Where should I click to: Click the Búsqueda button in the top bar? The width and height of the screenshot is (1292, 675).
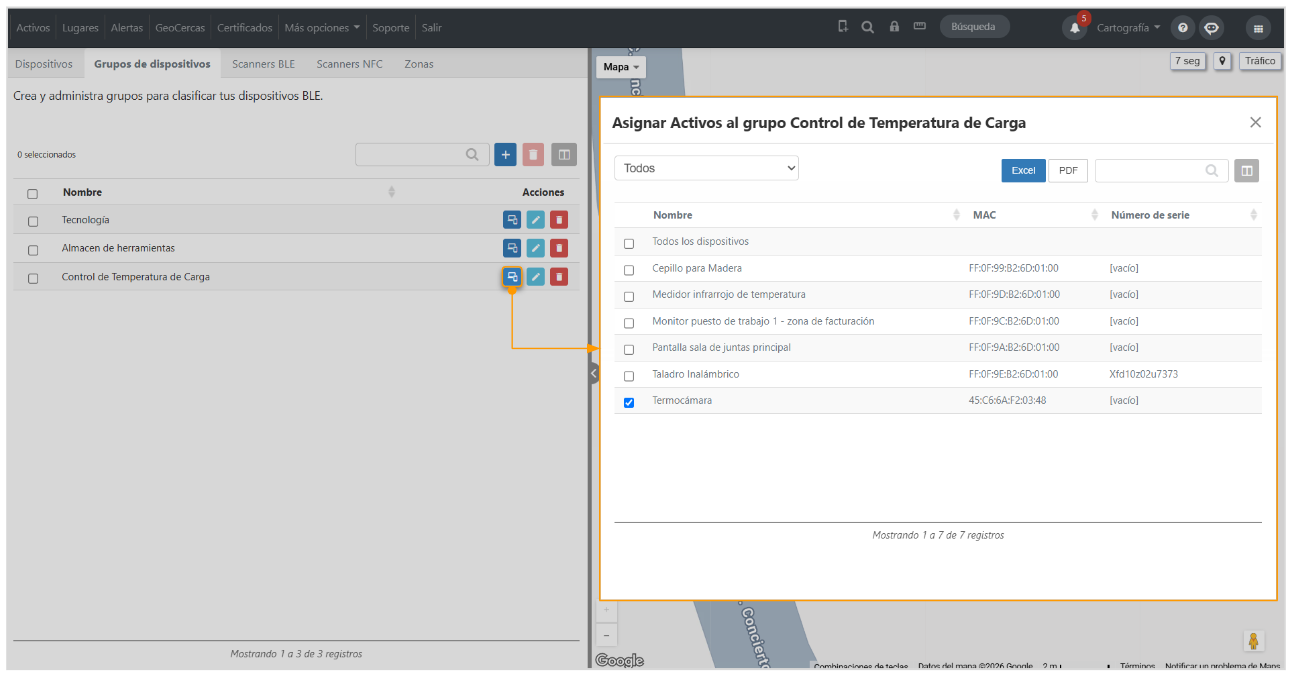pyautogui.click(x=974, y=27)
